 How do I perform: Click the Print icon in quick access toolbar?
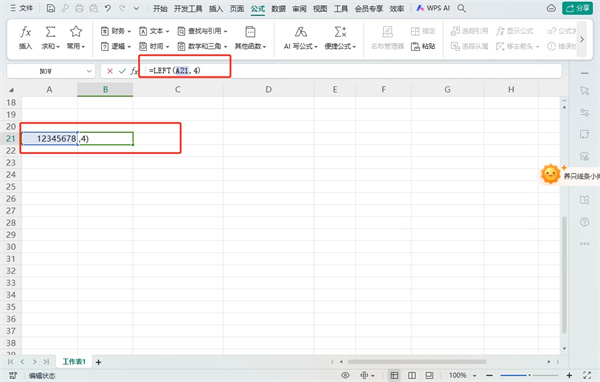pyautogui.click(x=79, y=8)
